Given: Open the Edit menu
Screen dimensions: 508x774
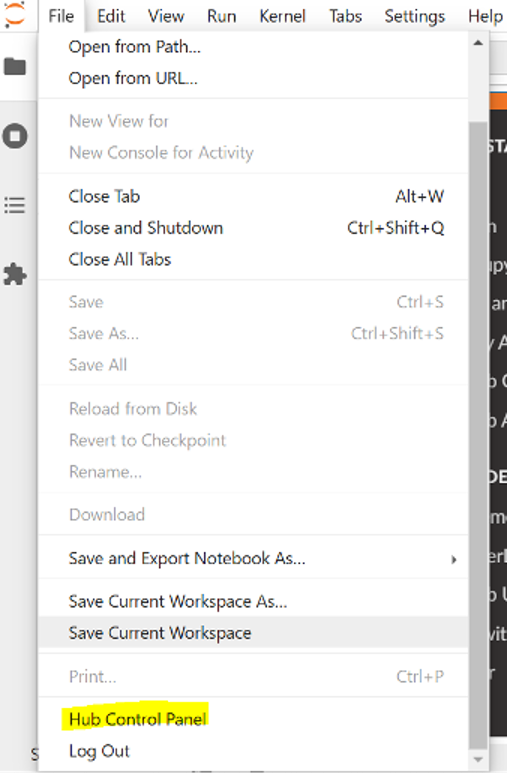Looking at the screenshot, I should coord(111,16).
